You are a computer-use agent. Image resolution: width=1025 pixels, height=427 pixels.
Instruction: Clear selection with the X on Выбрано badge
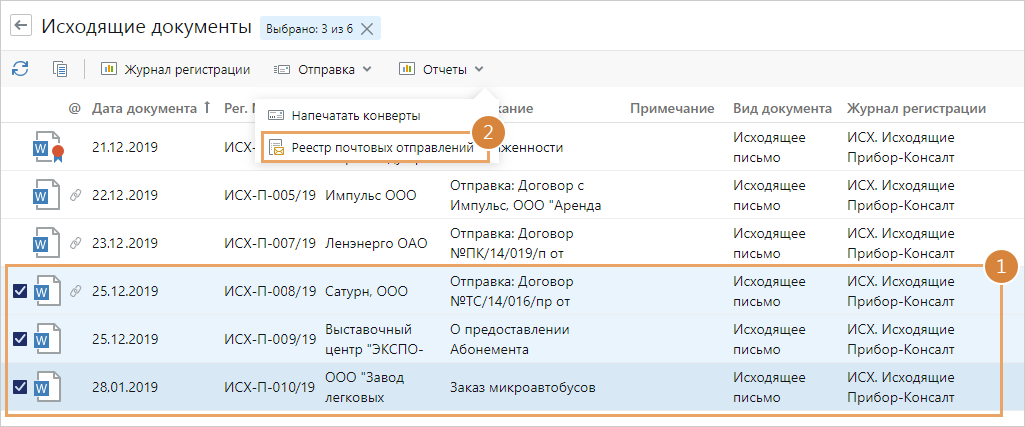pos(367,28)
